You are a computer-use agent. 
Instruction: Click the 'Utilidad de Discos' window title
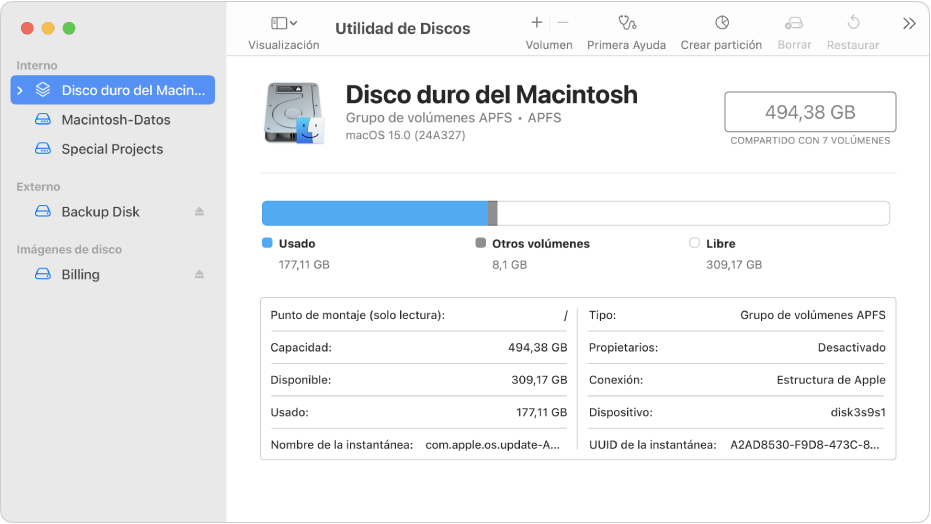click(x=403, y=28)
